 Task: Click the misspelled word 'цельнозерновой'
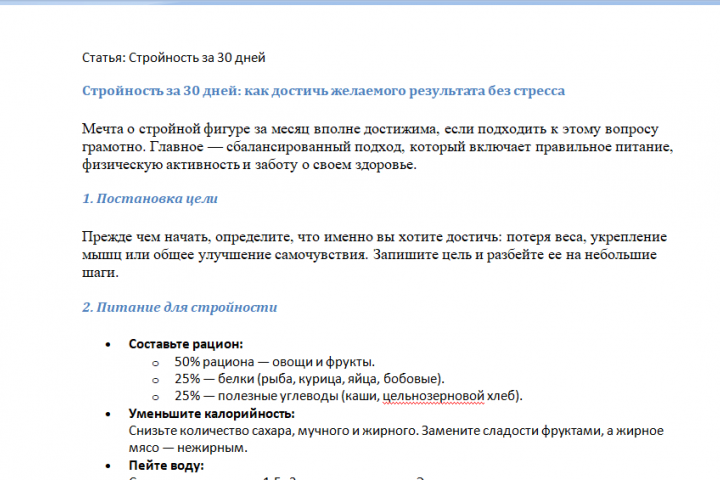(x=433, y=396)
